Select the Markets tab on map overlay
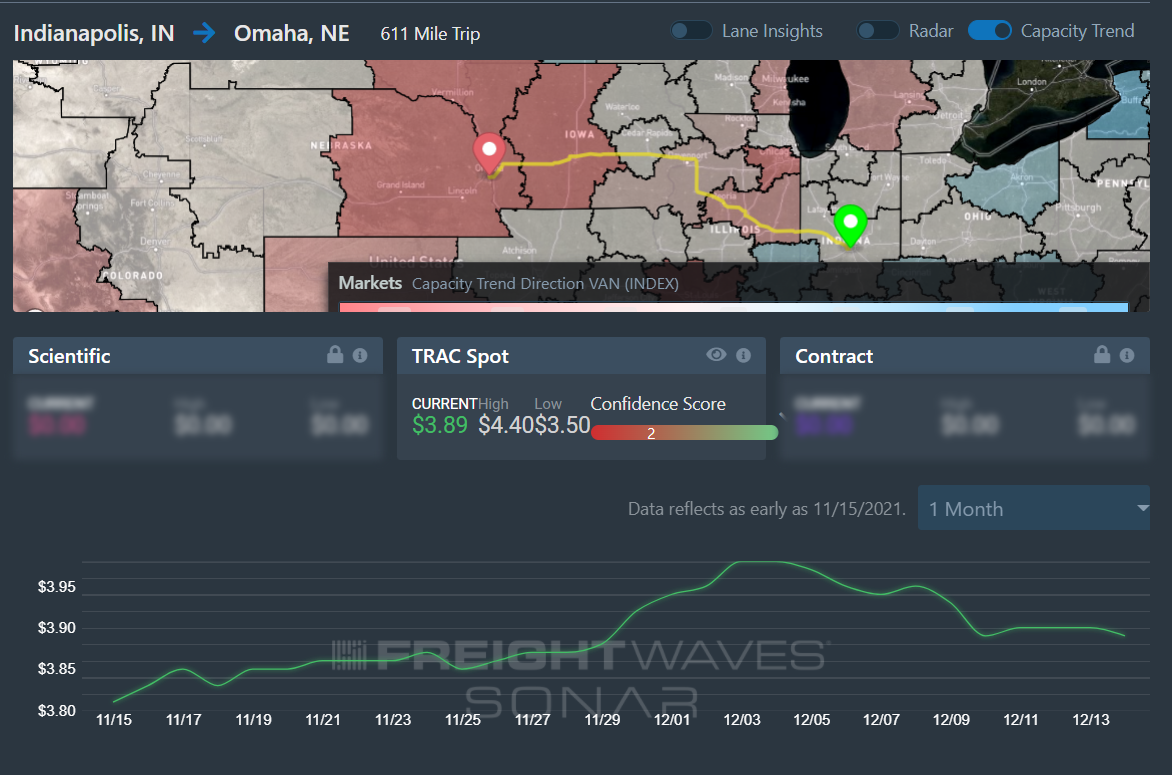 coord(370,283)
